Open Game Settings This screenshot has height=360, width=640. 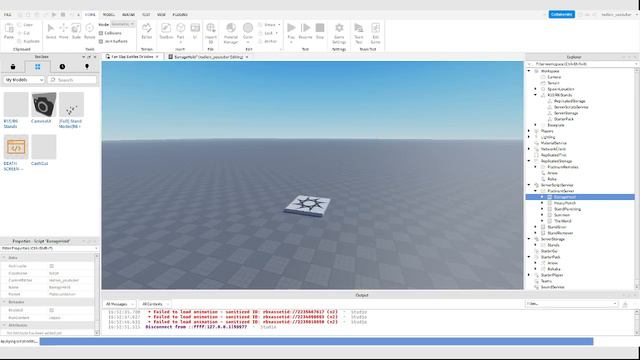(339, 33)
